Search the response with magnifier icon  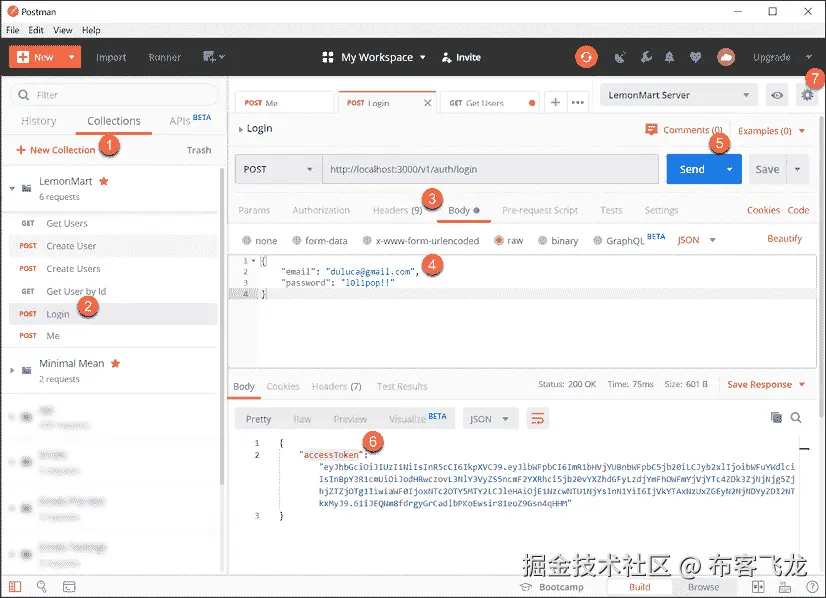coord(796,417)
